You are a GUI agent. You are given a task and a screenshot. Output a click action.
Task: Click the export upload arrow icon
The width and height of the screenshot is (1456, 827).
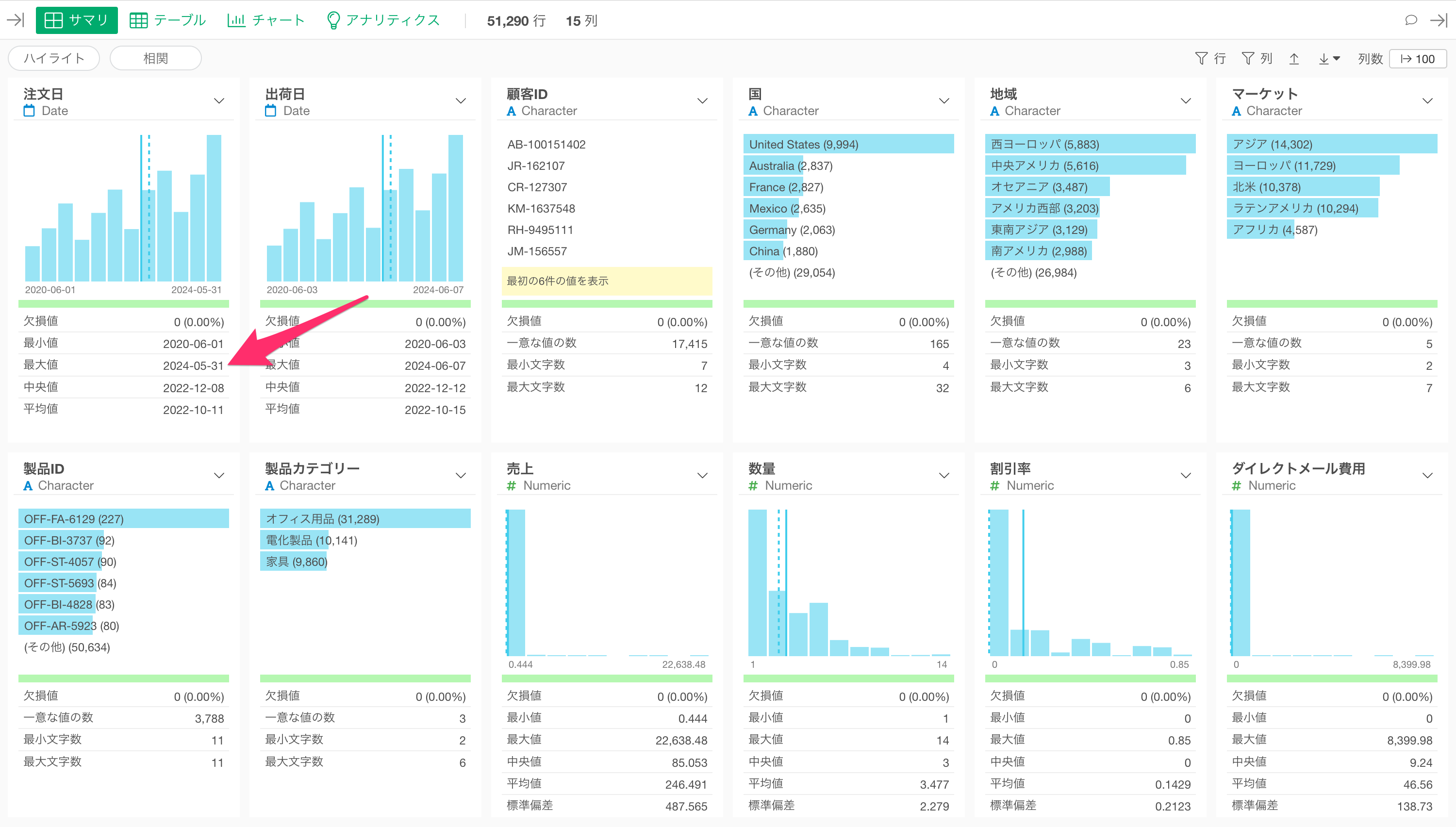coord(1294,59)
